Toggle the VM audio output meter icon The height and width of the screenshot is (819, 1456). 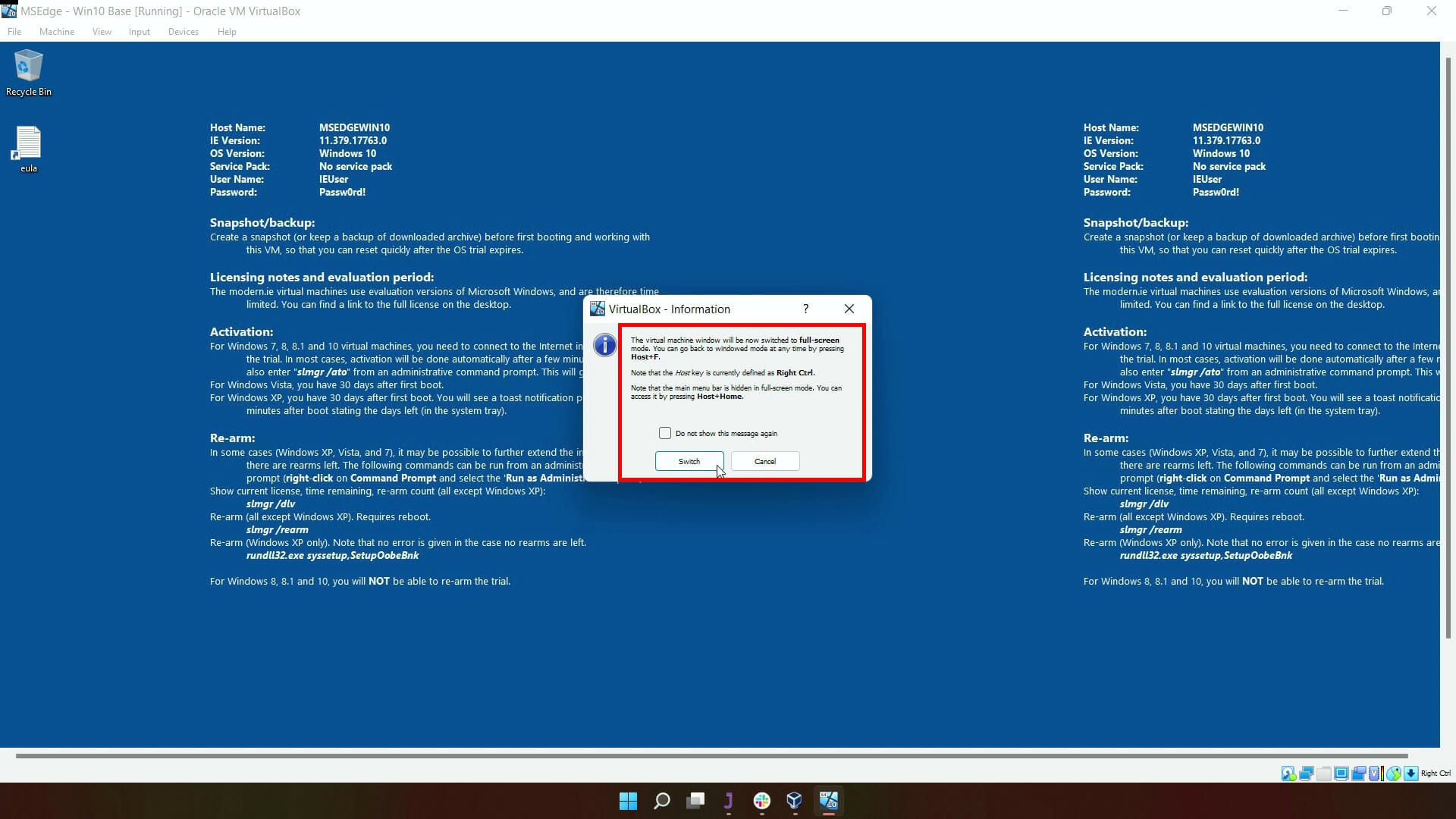(1385, 773)
